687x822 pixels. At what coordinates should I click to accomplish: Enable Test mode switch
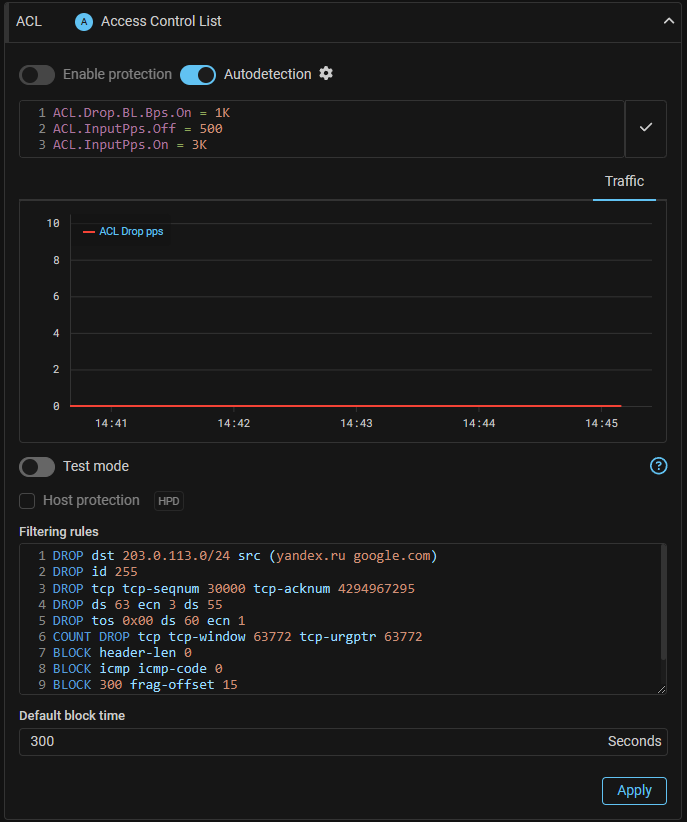coord(37,467)
